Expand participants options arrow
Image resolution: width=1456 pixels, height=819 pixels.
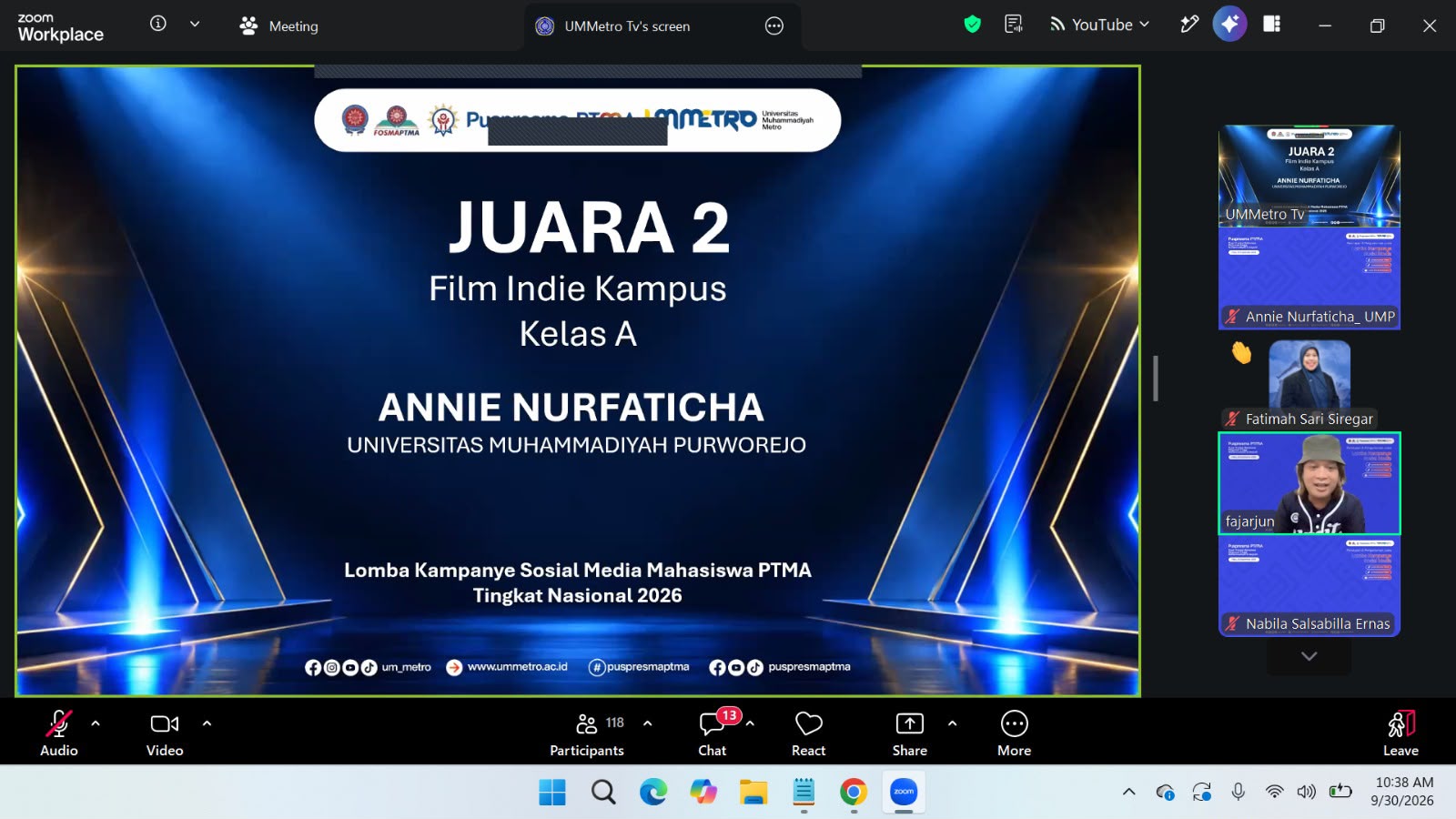point(647,723)
